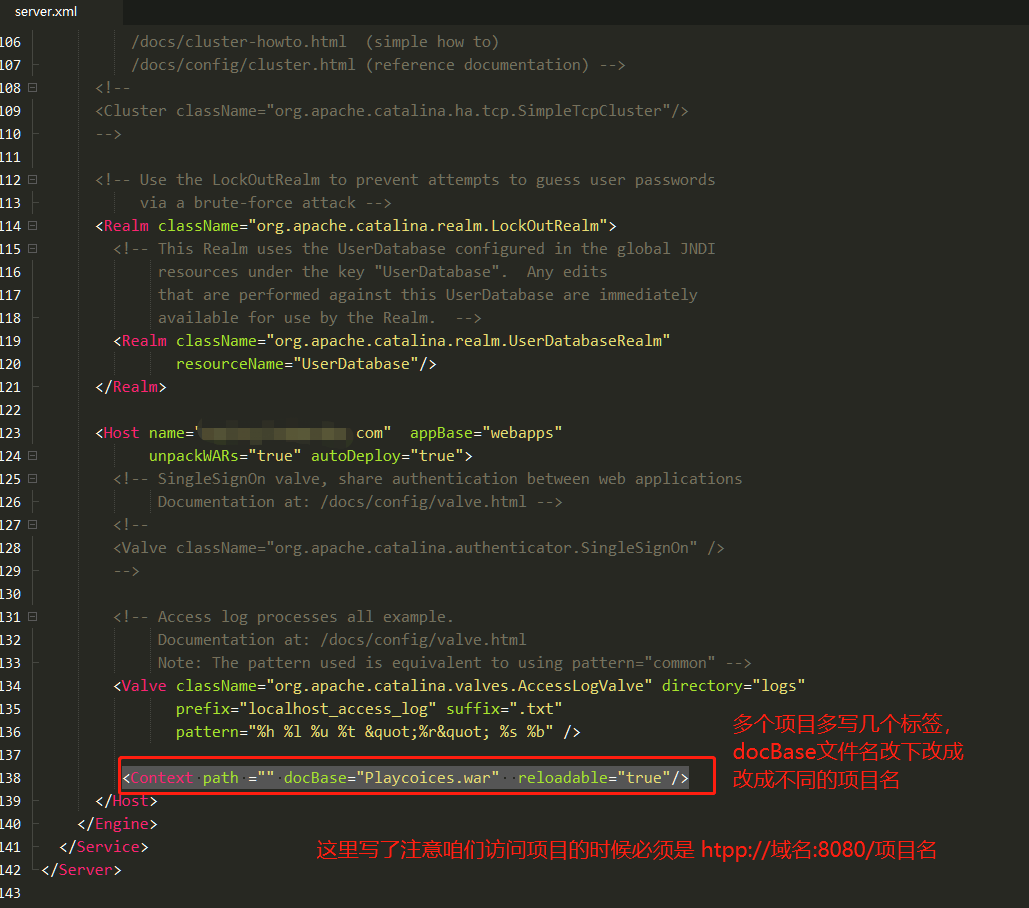1029x908 pixels.
Task: Collapse the comment fold at line 108
Action: coord(32,87)
